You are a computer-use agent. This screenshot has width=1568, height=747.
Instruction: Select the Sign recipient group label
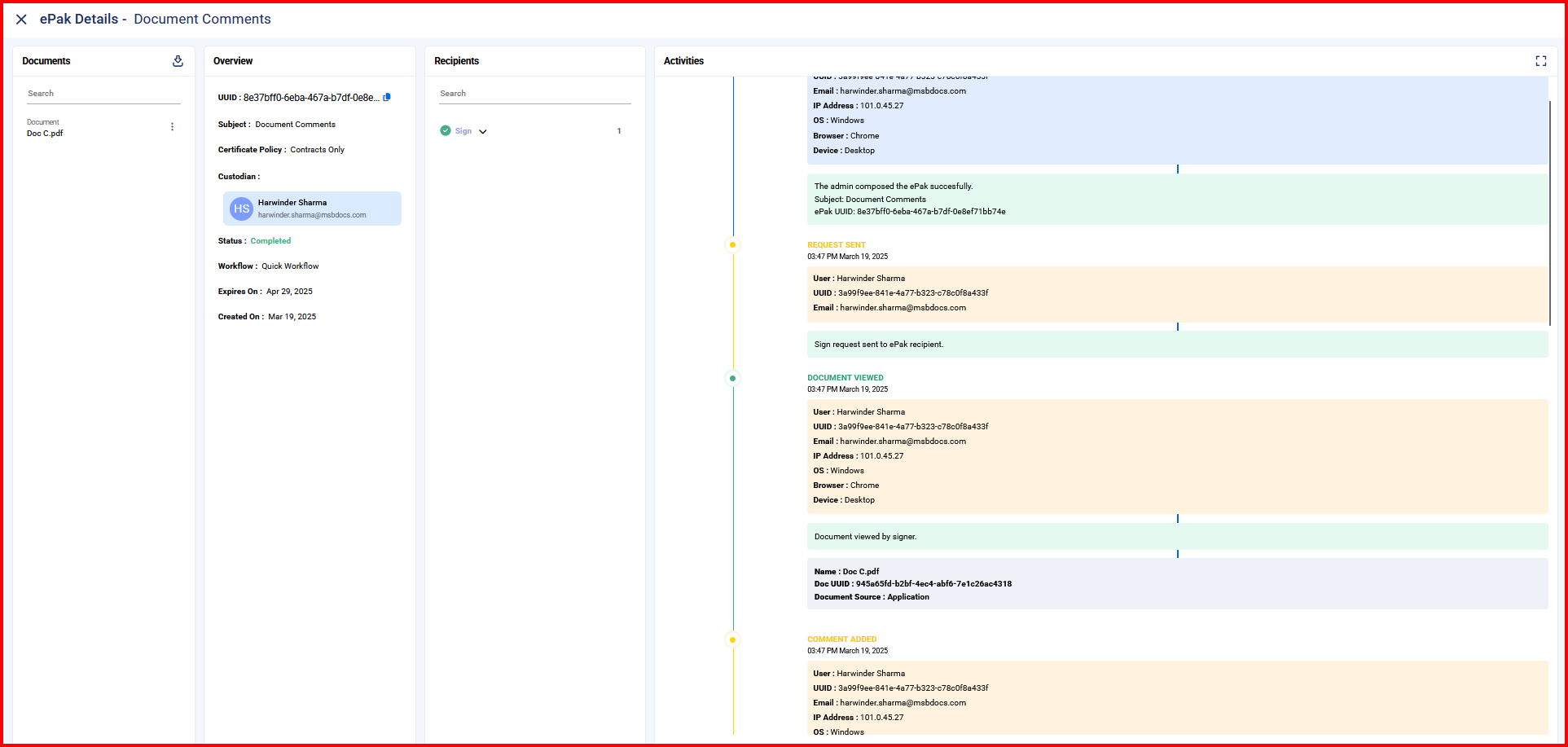click(x=463, y=131)
